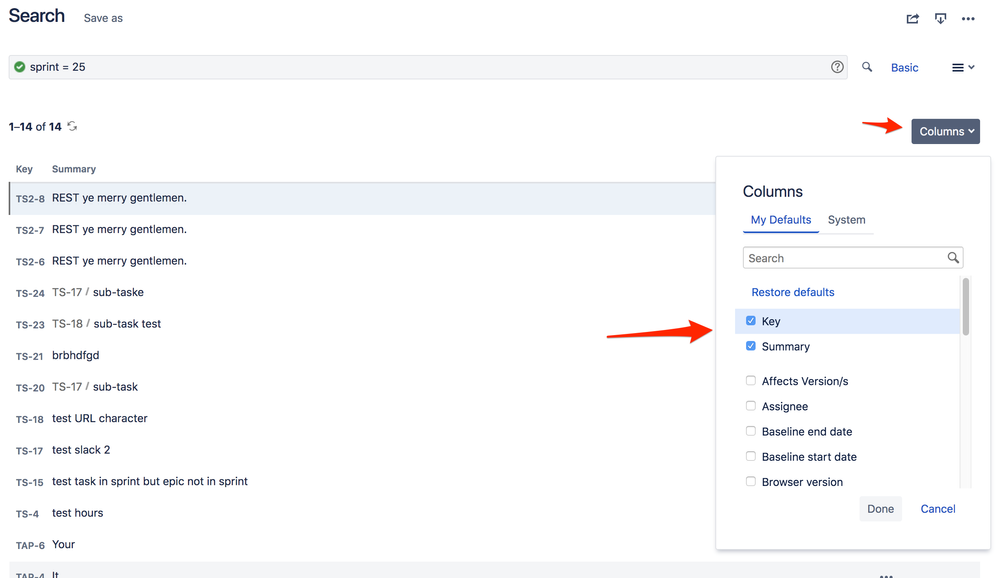Refresh results with the refresh icon

click(71, 127)
